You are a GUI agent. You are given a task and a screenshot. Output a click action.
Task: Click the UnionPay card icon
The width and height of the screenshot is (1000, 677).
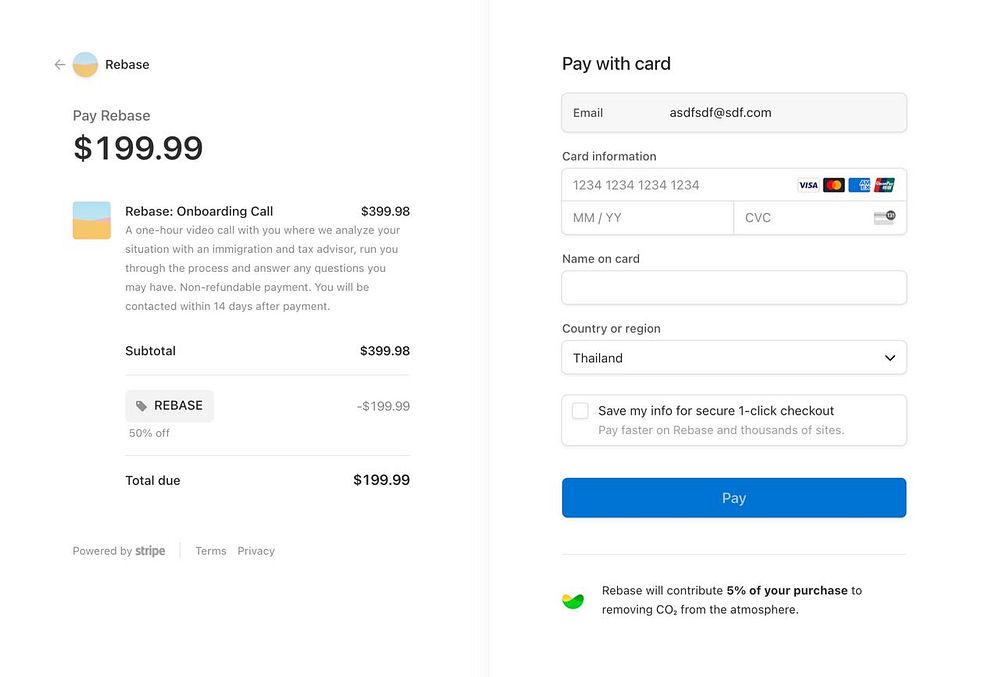pos(884,185)
